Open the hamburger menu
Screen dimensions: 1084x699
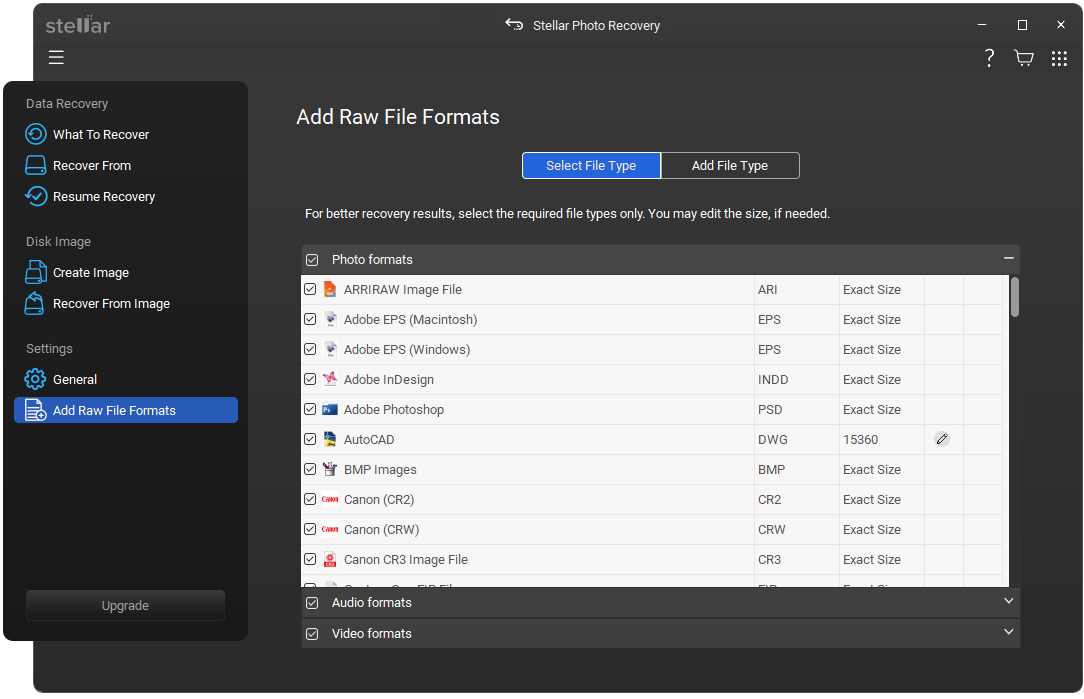coord(56,57)
